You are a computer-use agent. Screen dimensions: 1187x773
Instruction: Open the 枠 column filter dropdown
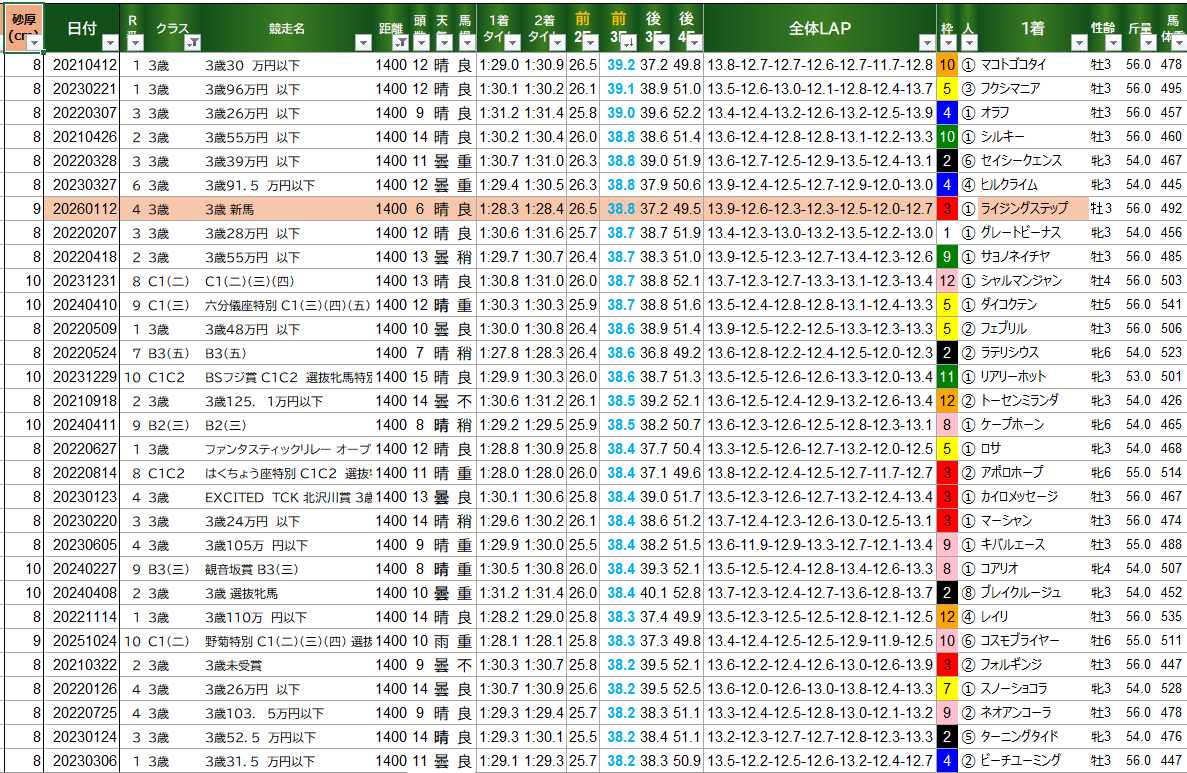949,43
